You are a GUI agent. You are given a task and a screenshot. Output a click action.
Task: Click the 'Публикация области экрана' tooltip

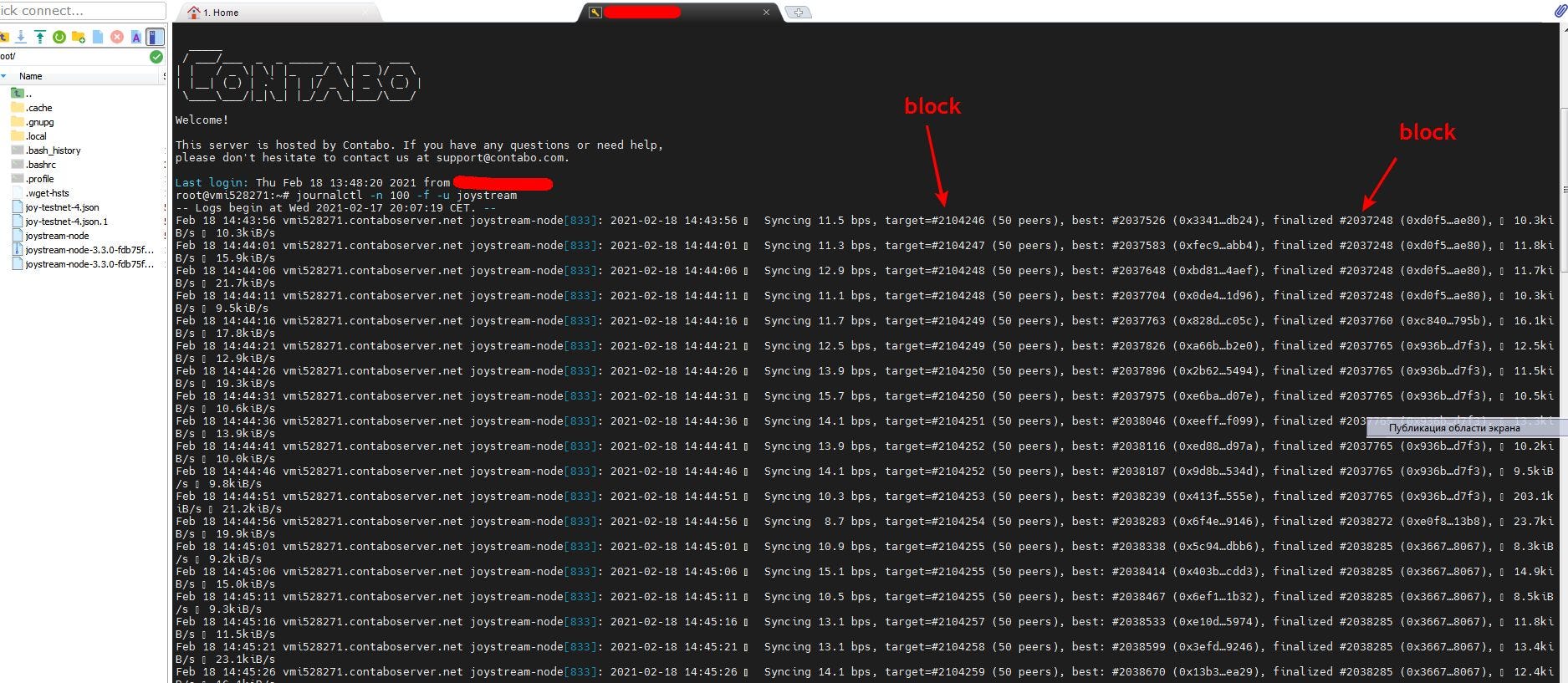point(1466,428)
